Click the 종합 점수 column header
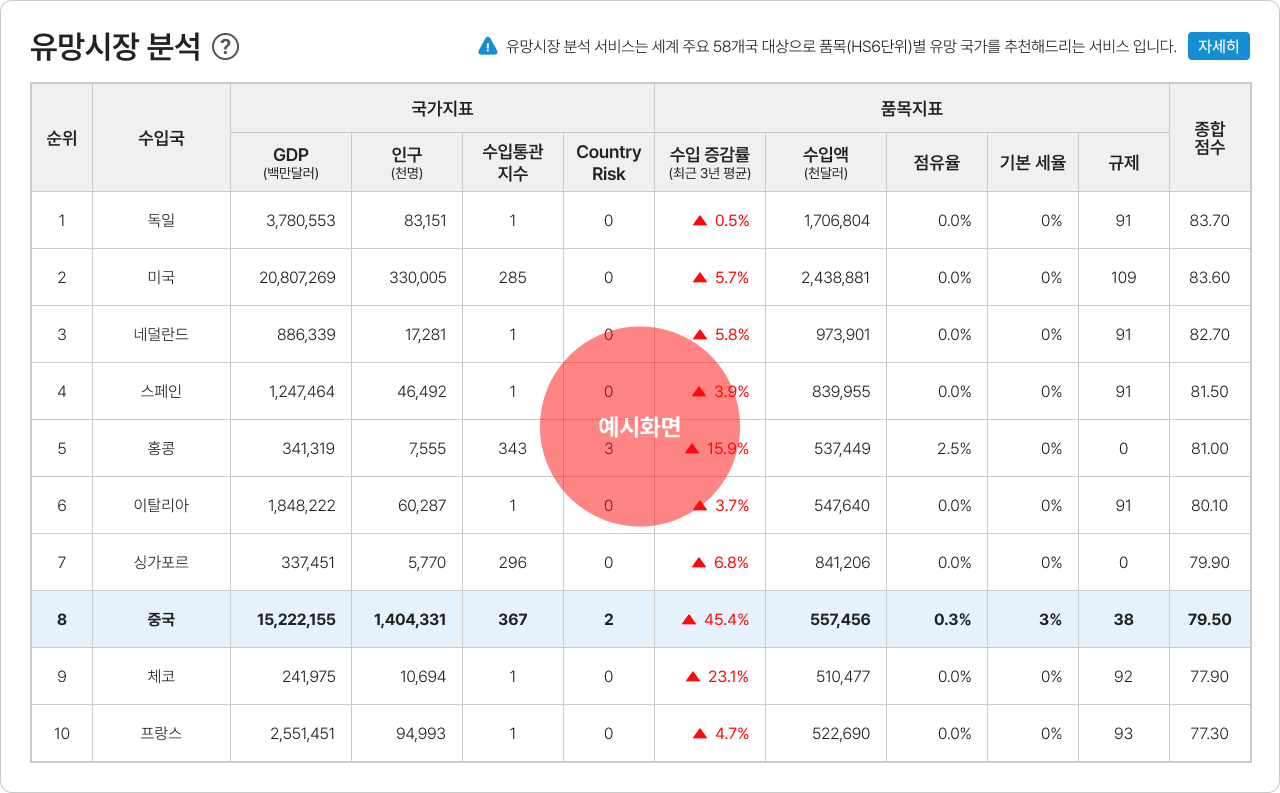The width and height of the screenshot is (1280, 793). pyautogui.click(x=1209, y=138)
